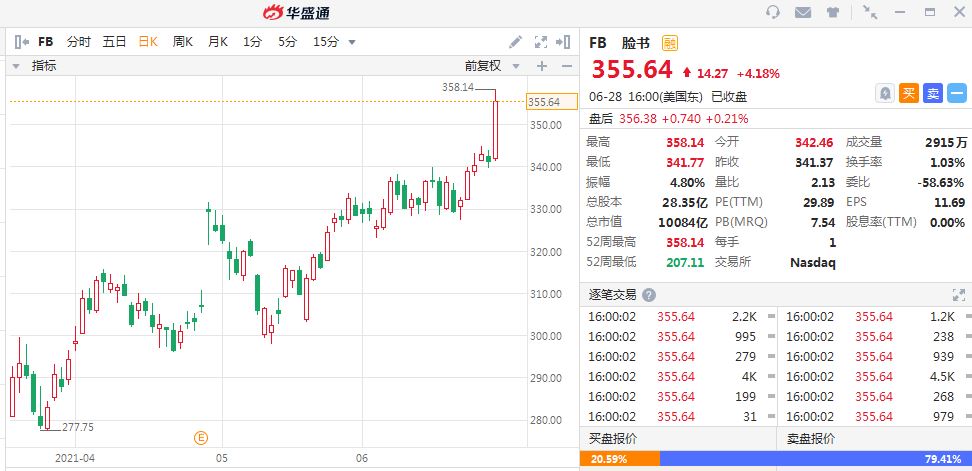Click the 委比 value -58.63%
Viewport: 972px width, 471px height.
coord(940,182)
